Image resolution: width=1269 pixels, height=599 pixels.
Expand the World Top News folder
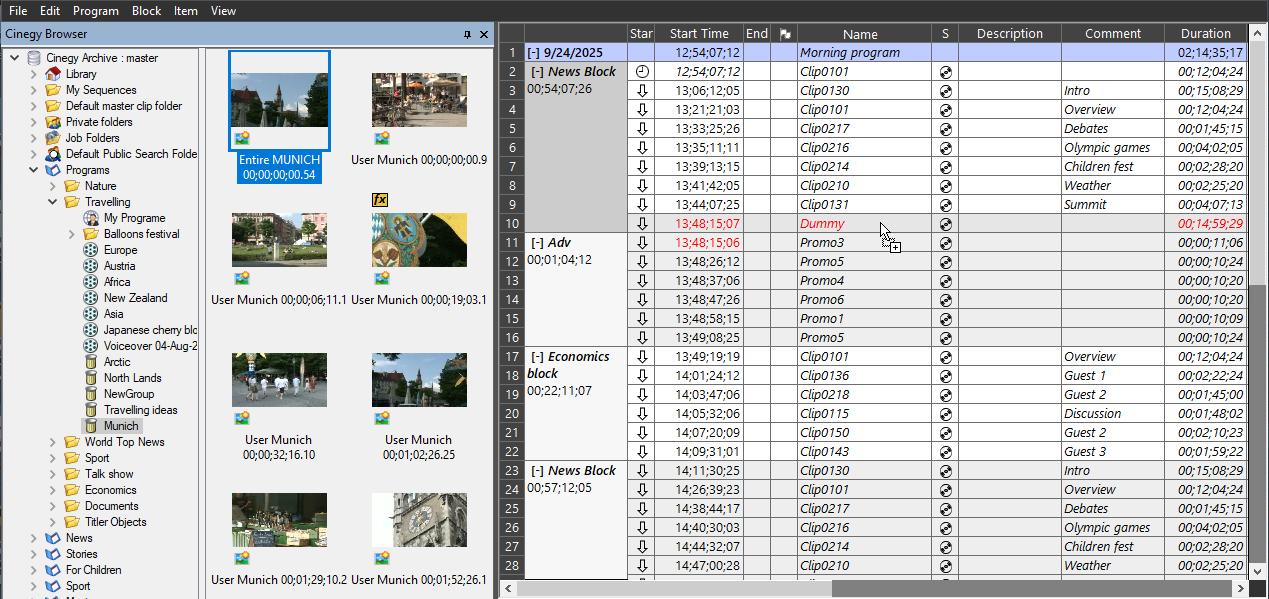[52, 442]
